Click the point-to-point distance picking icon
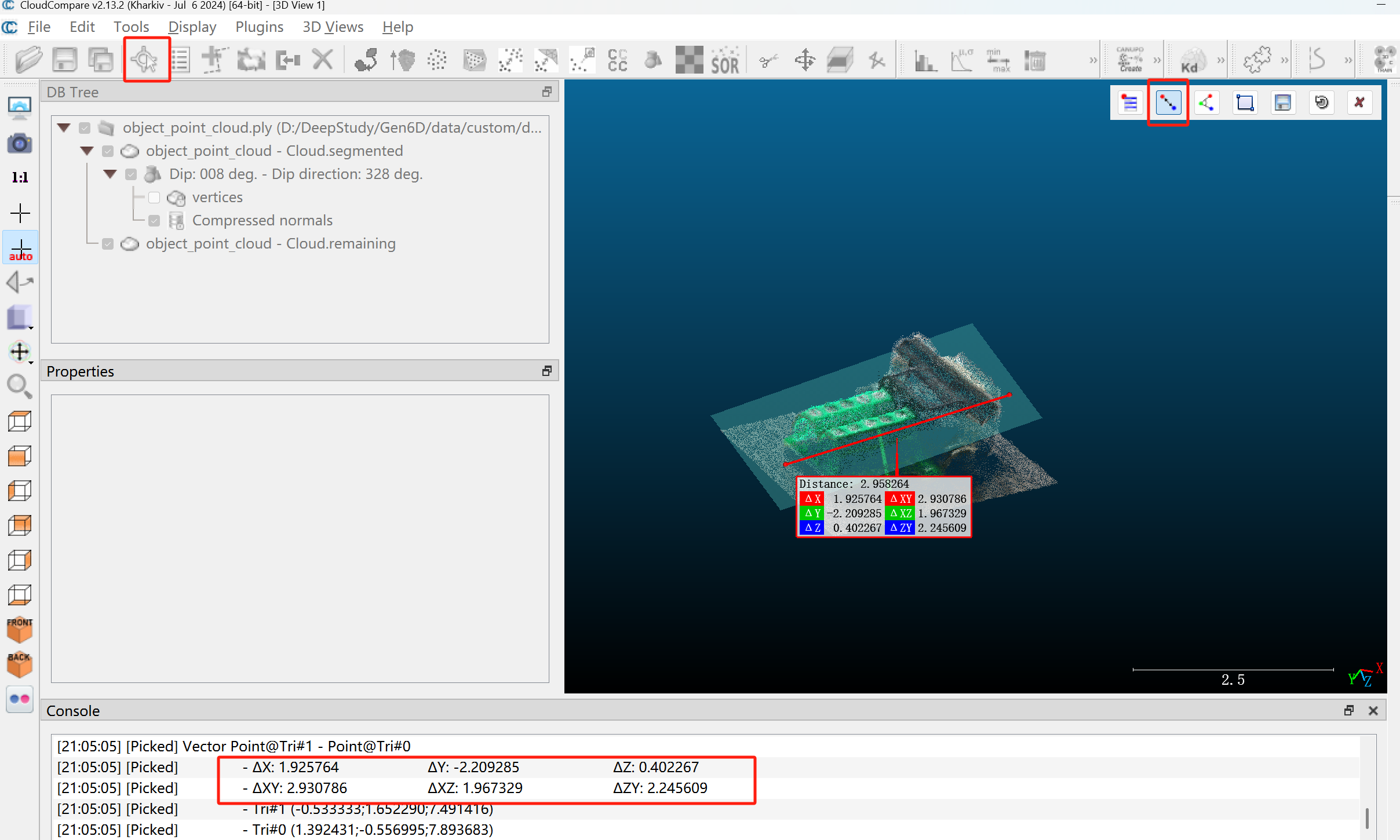This screenshot has width=1400, height=840. (1168, 103)
